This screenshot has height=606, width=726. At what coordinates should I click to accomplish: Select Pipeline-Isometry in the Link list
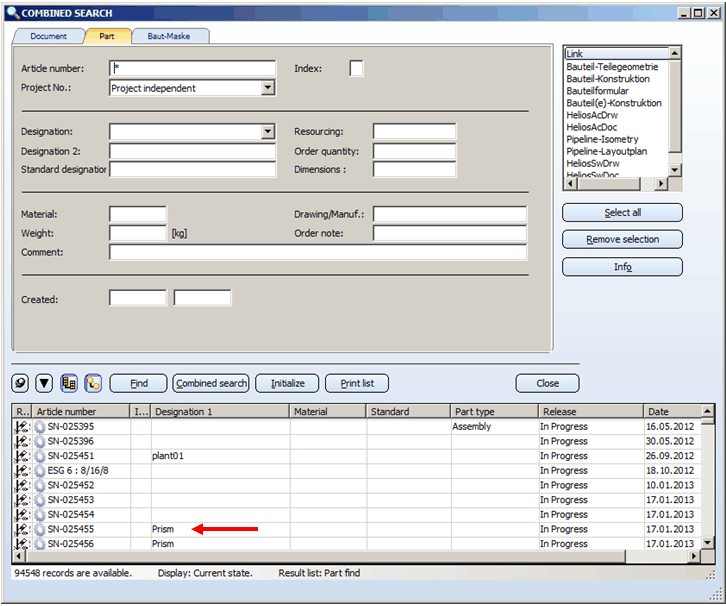pos(602,139)
